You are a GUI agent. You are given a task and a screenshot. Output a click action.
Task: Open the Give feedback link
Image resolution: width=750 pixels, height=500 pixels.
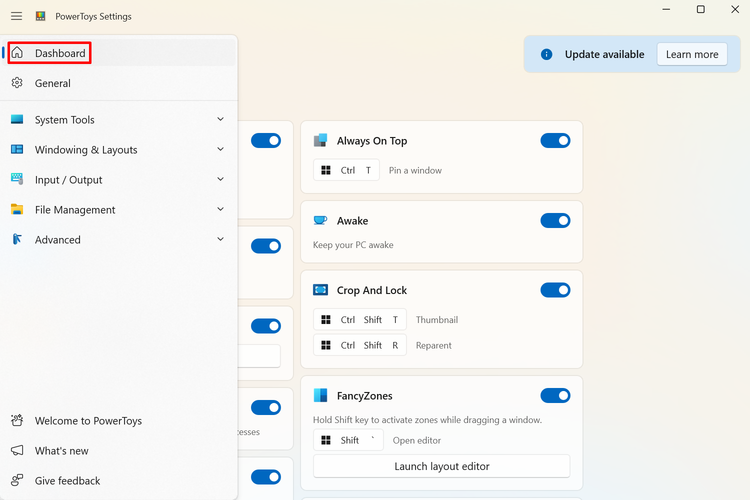(119, 480)
